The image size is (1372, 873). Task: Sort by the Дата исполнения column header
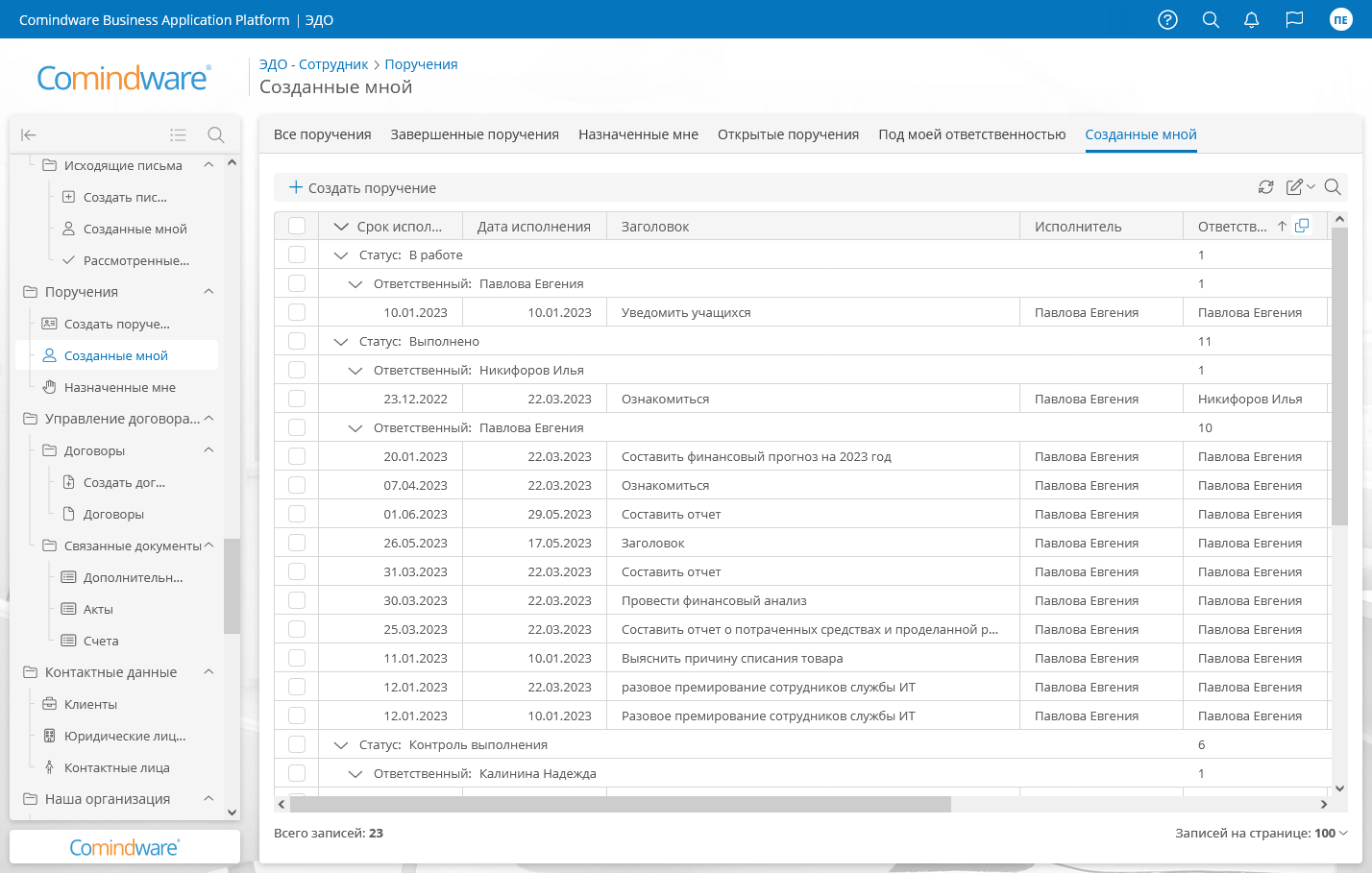533,227
